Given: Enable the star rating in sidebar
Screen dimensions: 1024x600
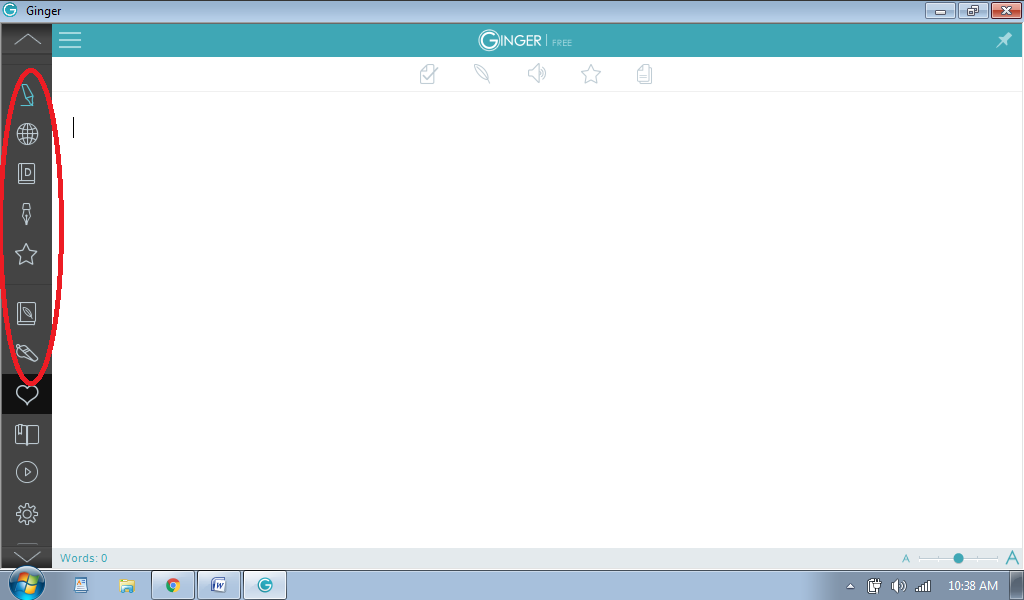Looking at the screenshot, I should [26, 254].
